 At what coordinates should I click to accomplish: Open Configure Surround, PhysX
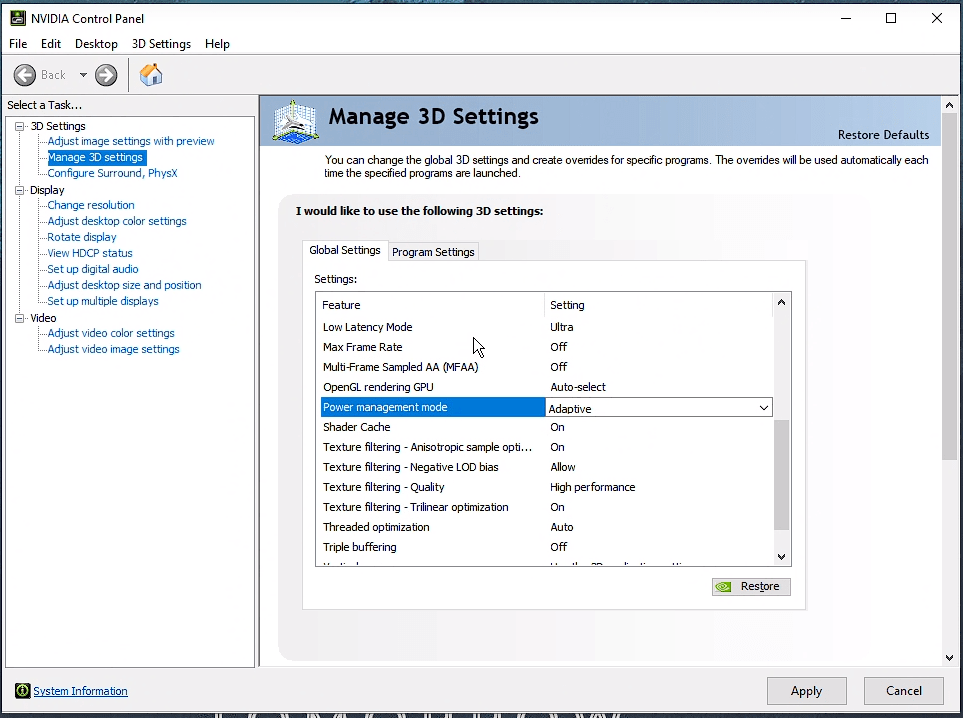click(112, 173)
